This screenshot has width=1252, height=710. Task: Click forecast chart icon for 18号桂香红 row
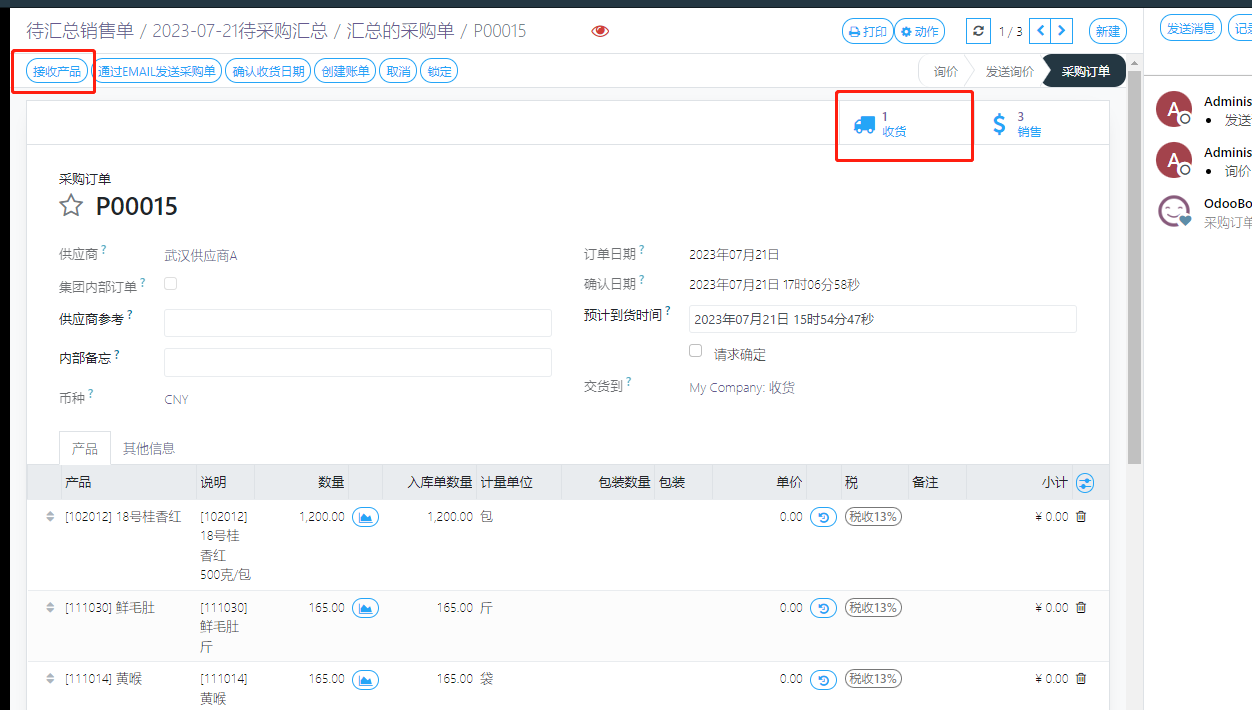click(365, 517)
